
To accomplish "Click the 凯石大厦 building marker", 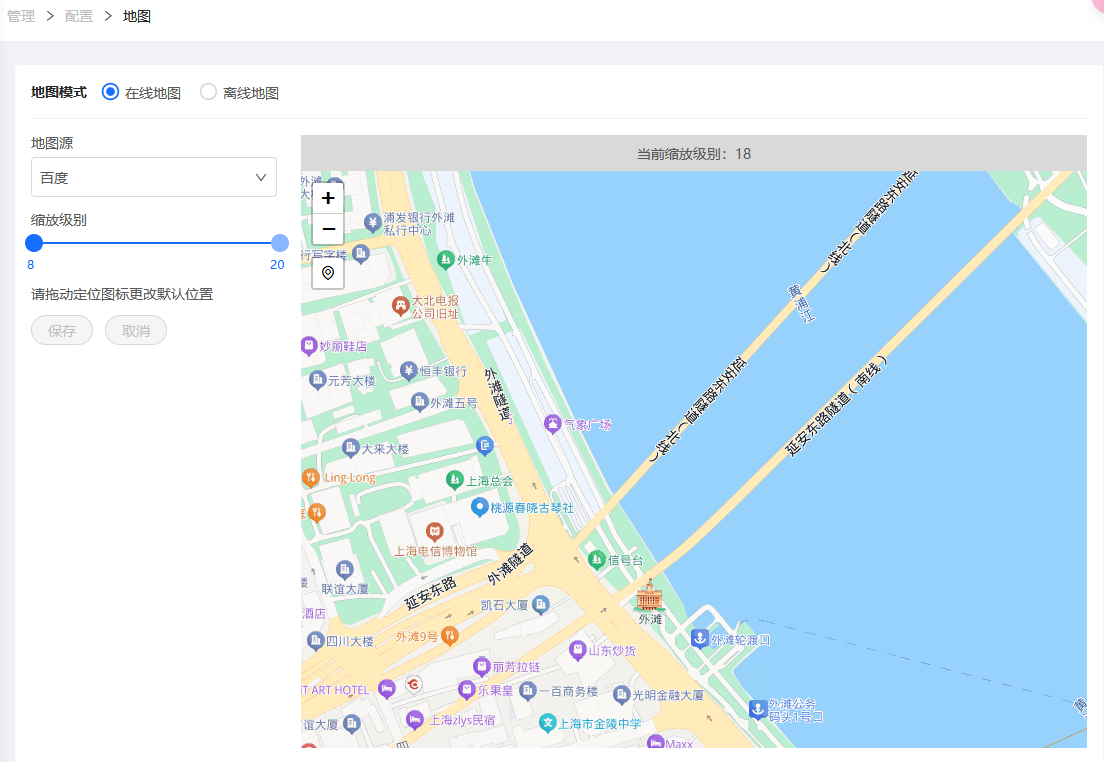I will 541,604.
